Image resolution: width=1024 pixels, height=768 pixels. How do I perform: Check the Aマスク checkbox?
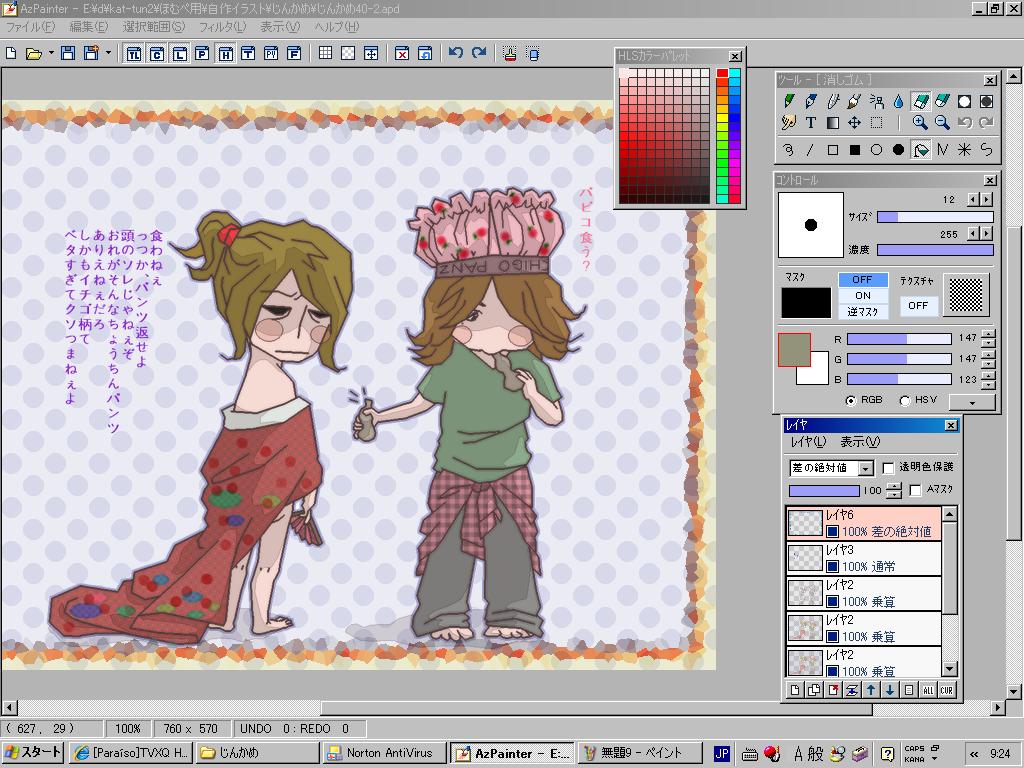click(x=915, y=490)
